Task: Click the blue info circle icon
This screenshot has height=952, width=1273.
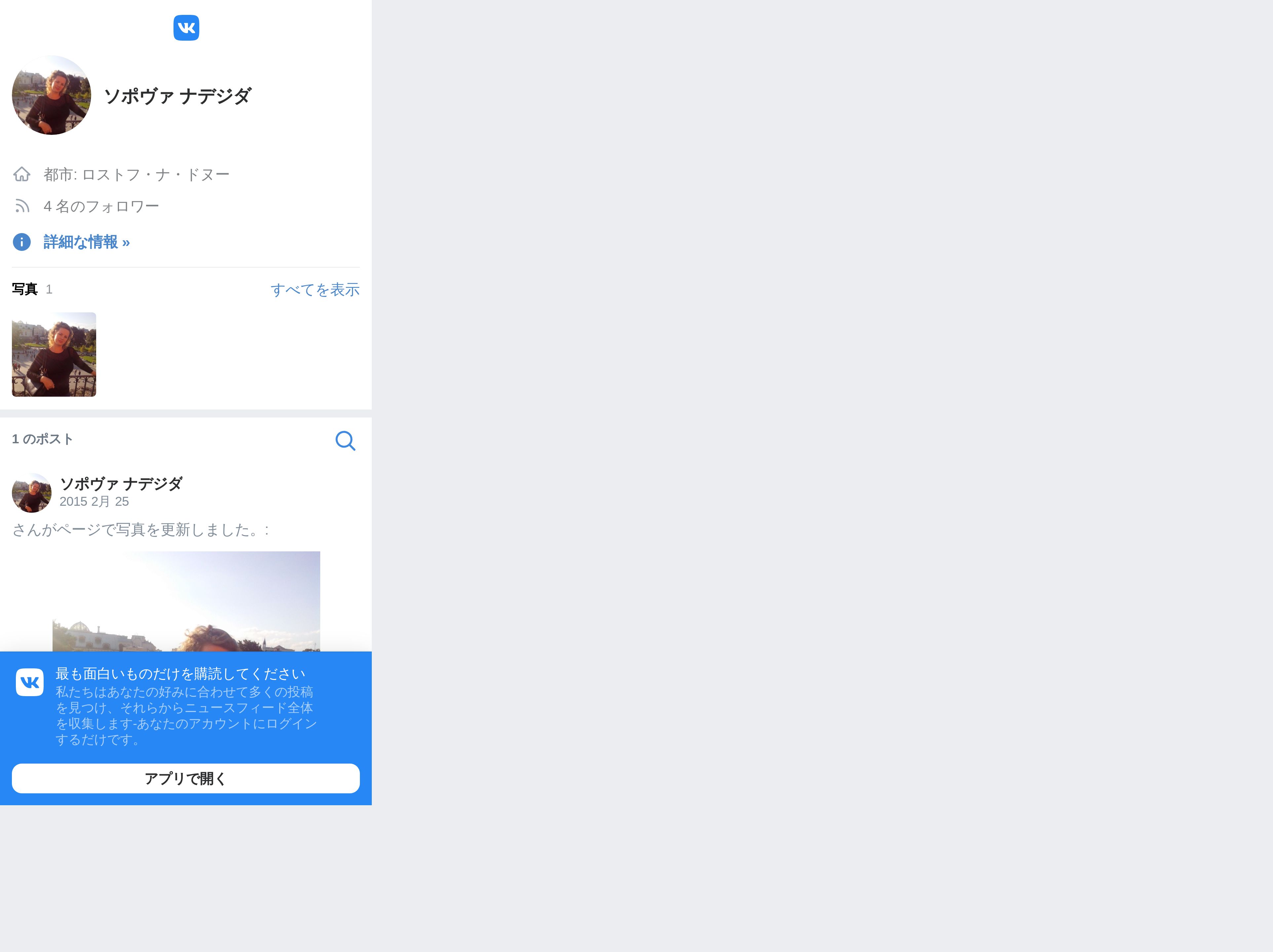Action: pyautogui.click(x=22, y=242)
